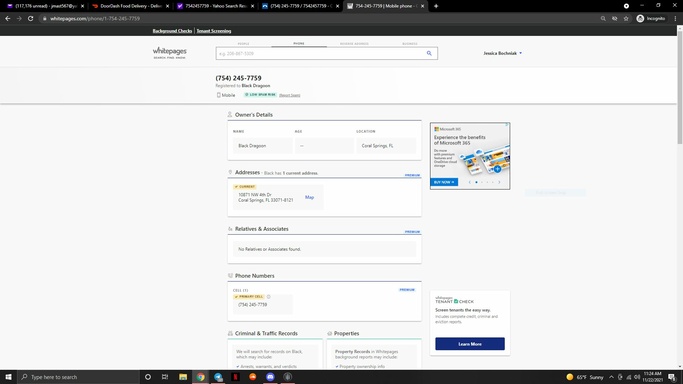Open the Chrome three-dot menu

tap(676, 18)
